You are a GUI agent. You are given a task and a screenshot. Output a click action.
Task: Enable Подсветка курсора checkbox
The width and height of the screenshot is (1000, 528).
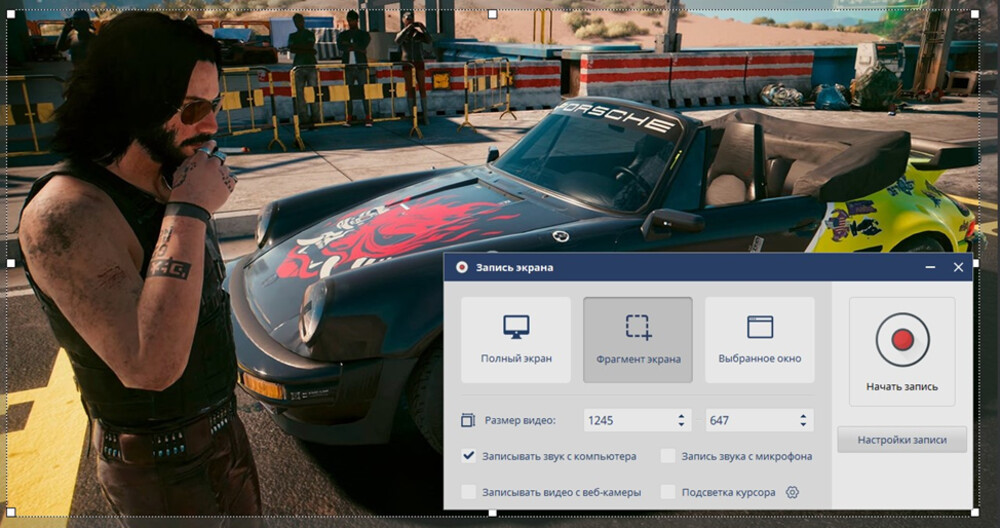668,492
